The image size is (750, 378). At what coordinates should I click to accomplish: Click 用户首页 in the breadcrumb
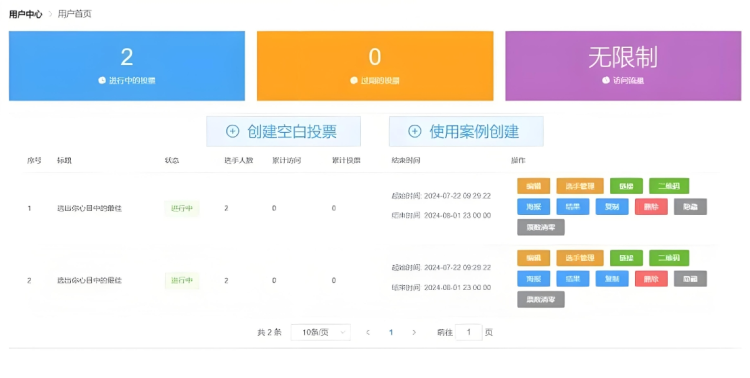pos(75,14)
